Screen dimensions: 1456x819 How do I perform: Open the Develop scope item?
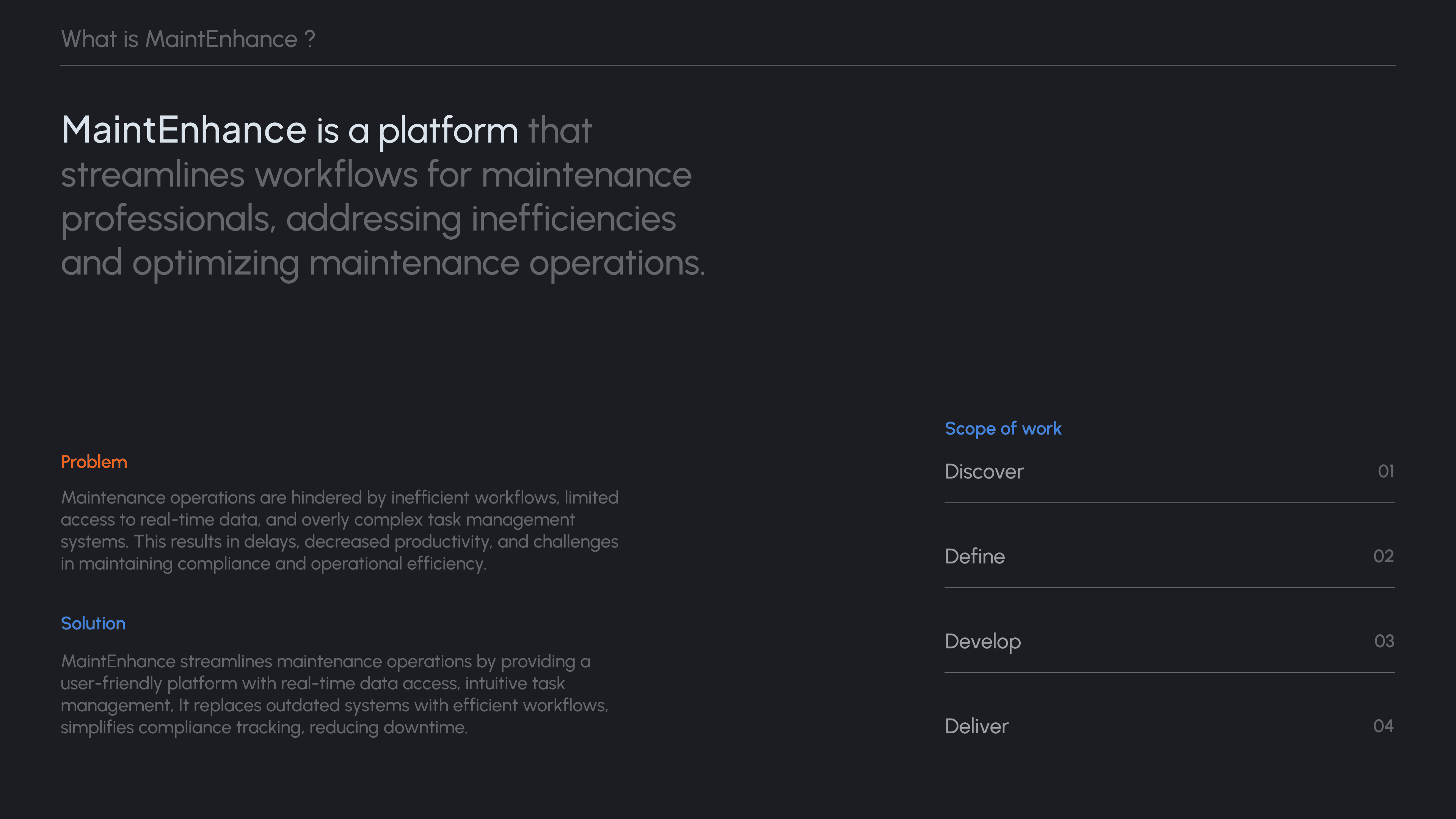pos(982,642)
